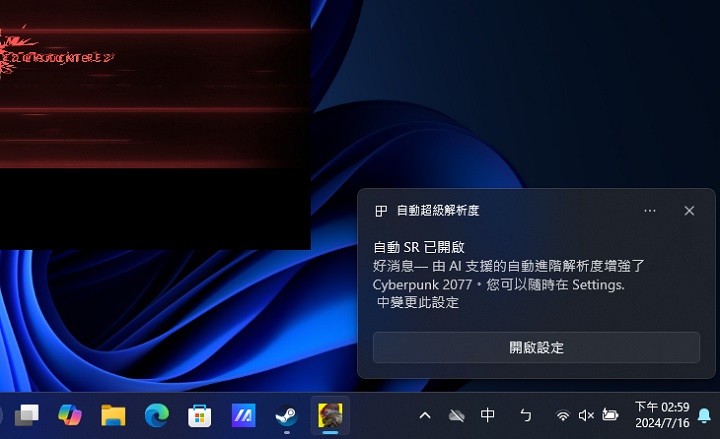This screenshot has height=439, width=720.
Task: Click the OneDrive cloud tray icon
Action: 456,416
